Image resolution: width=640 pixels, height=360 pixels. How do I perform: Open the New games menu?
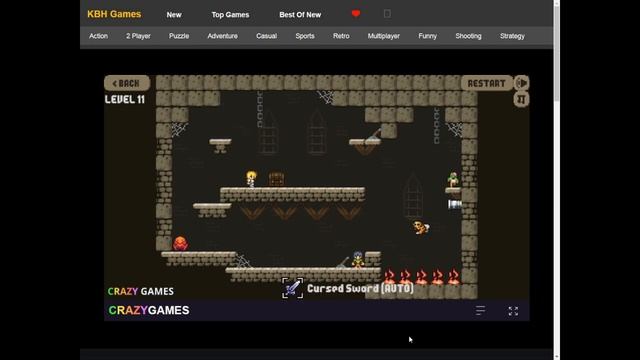click(174, 15)
